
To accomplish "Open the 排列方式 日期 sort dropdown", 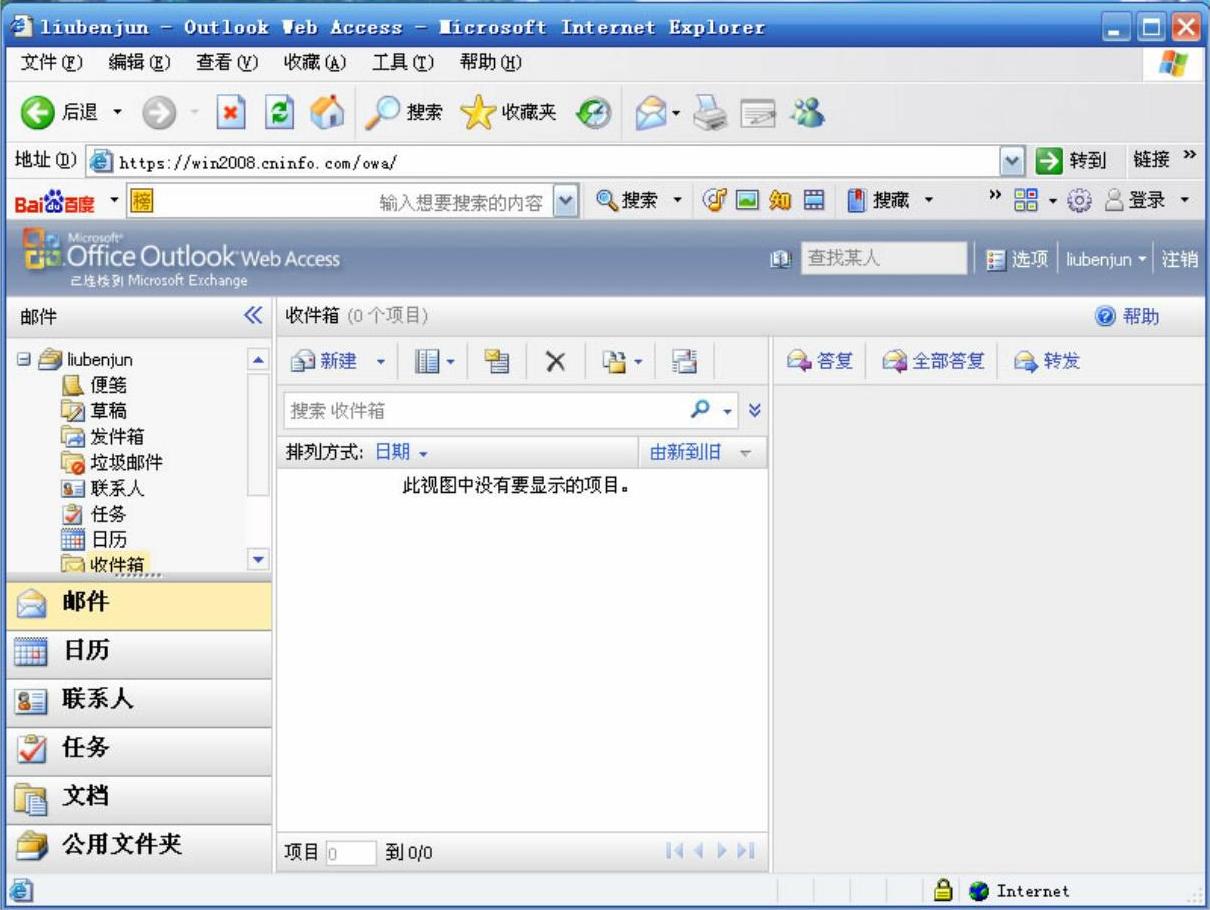I will pos(401,452).
